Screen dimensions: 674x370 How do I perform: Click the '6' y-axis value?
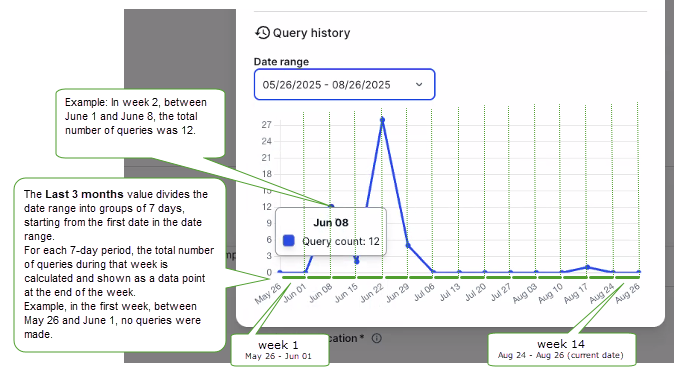pos(269,239)
